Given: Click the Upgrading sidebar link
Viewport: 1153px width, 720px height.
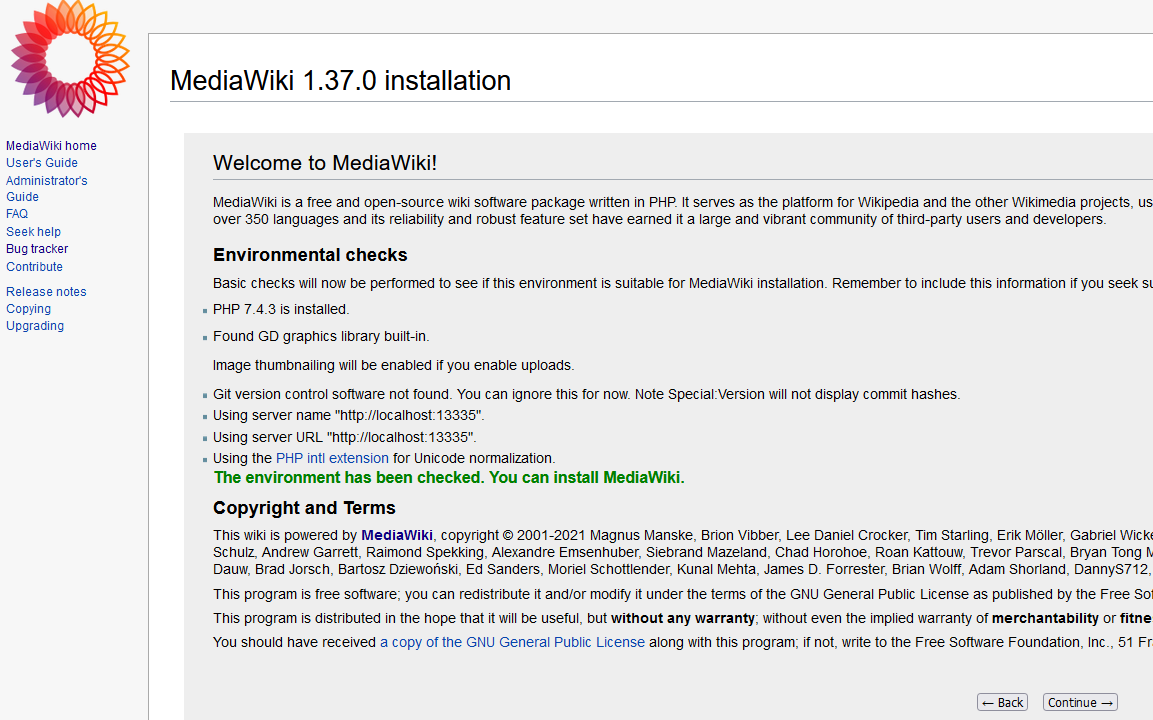Looking at the screenshot, I should [x=35, y=326].
